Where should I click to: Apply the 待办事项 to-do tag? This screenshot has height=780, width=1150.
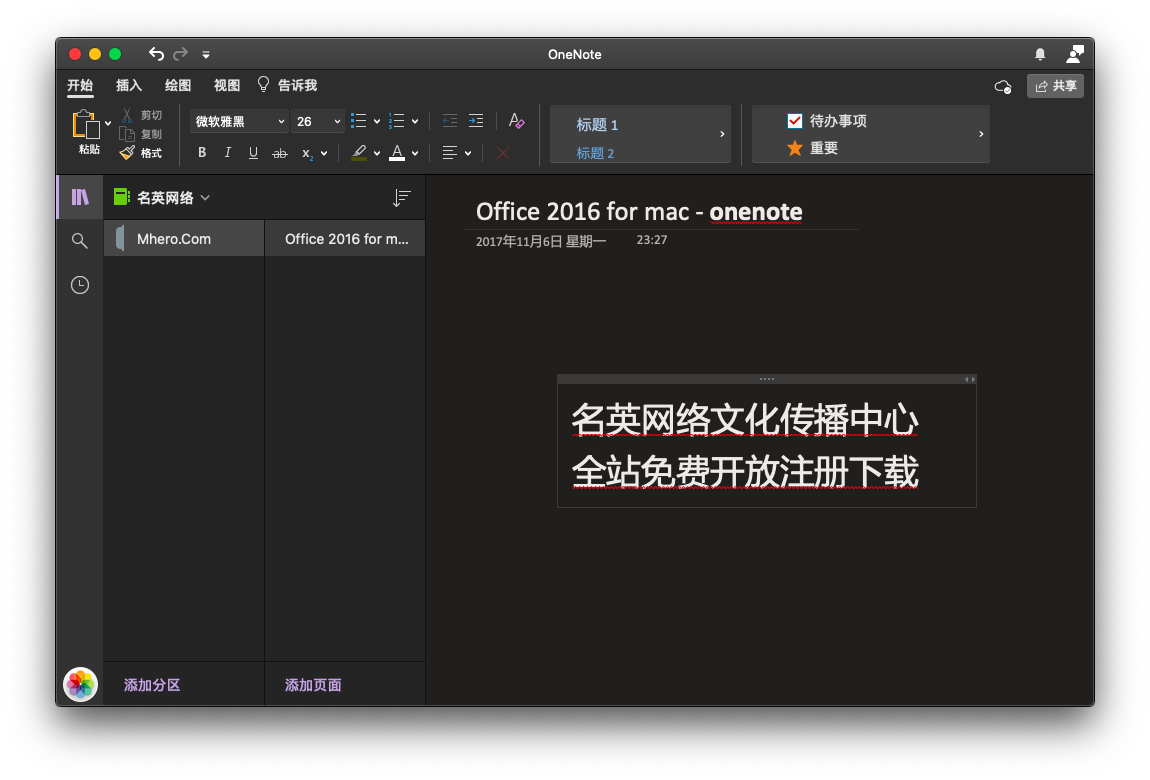click(x=827, y=121)
